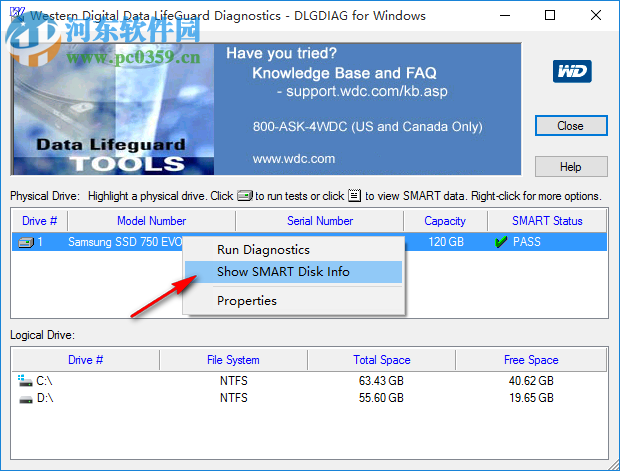Click the Total Space column header
620x471 pixels.
[382, 360]
